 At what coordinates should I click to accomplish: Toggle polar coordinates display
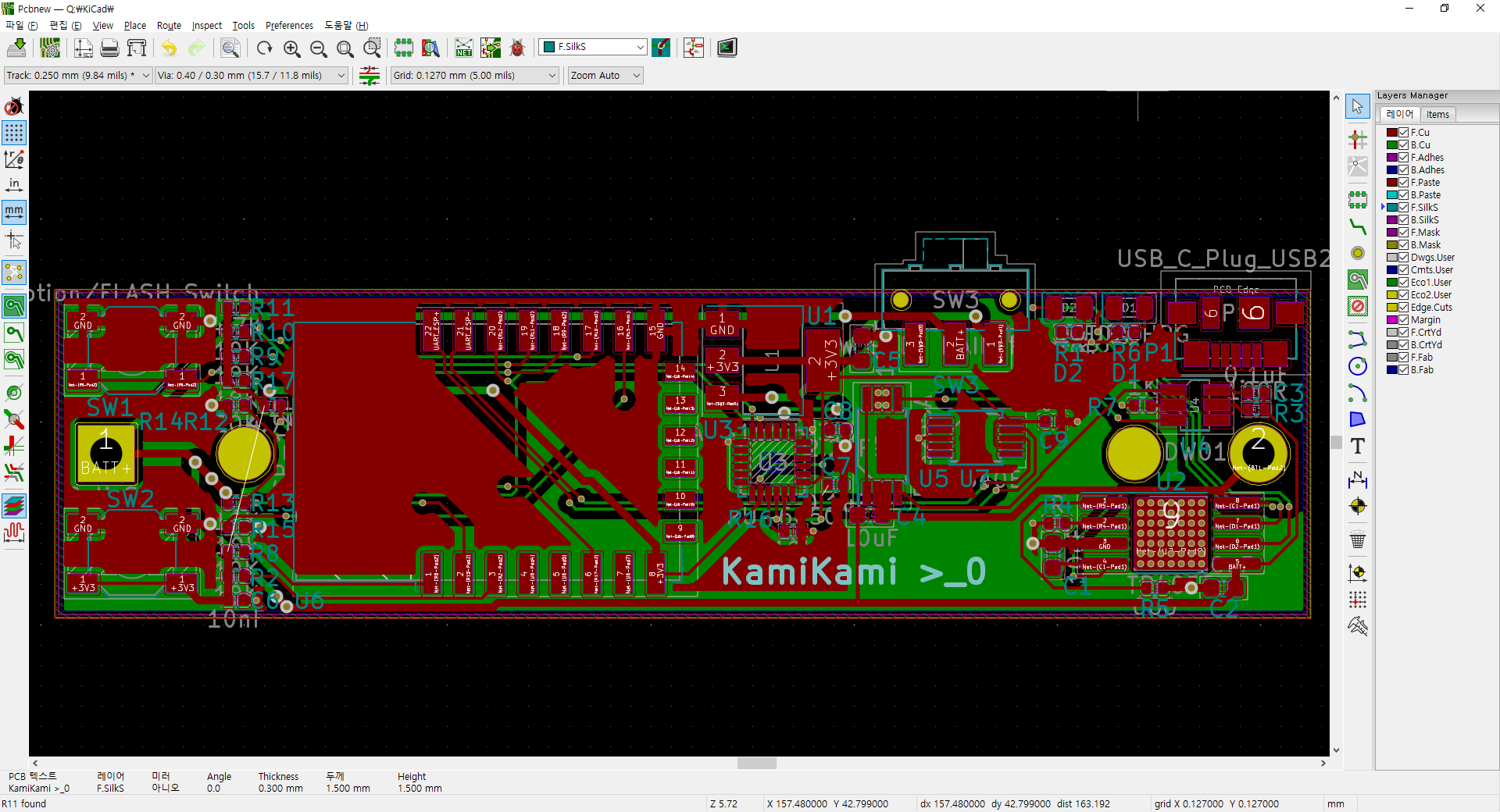pyautogui.click(x=14, y=159)
